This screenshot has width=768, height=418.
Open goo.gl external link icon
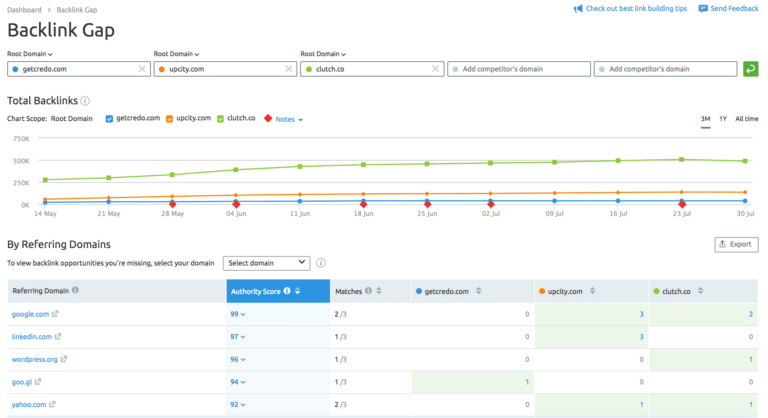point(38,382)
